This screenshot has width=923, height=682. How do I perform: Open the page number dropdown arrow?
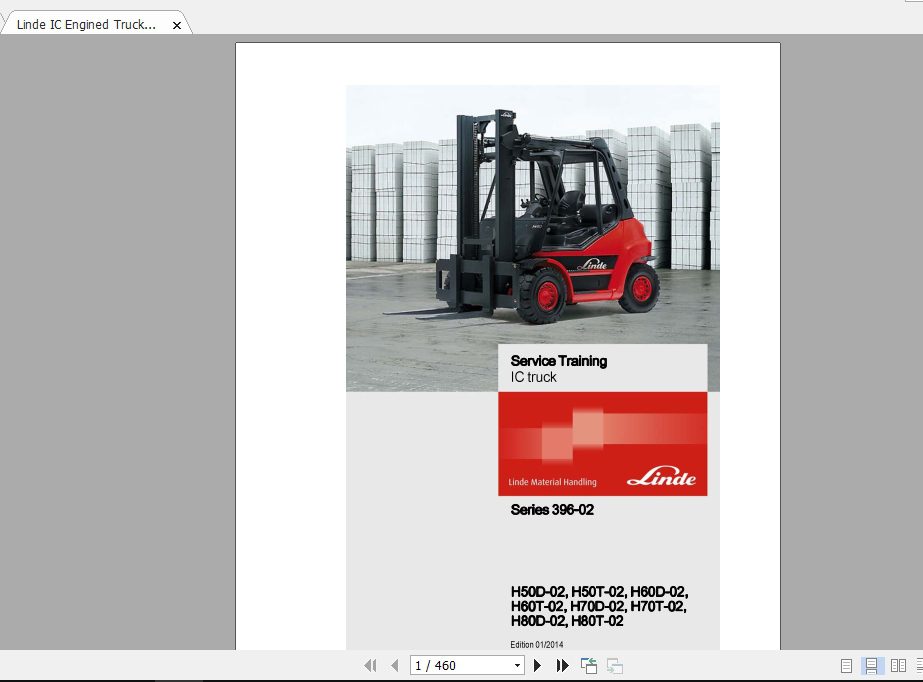(x=517, y=666)
